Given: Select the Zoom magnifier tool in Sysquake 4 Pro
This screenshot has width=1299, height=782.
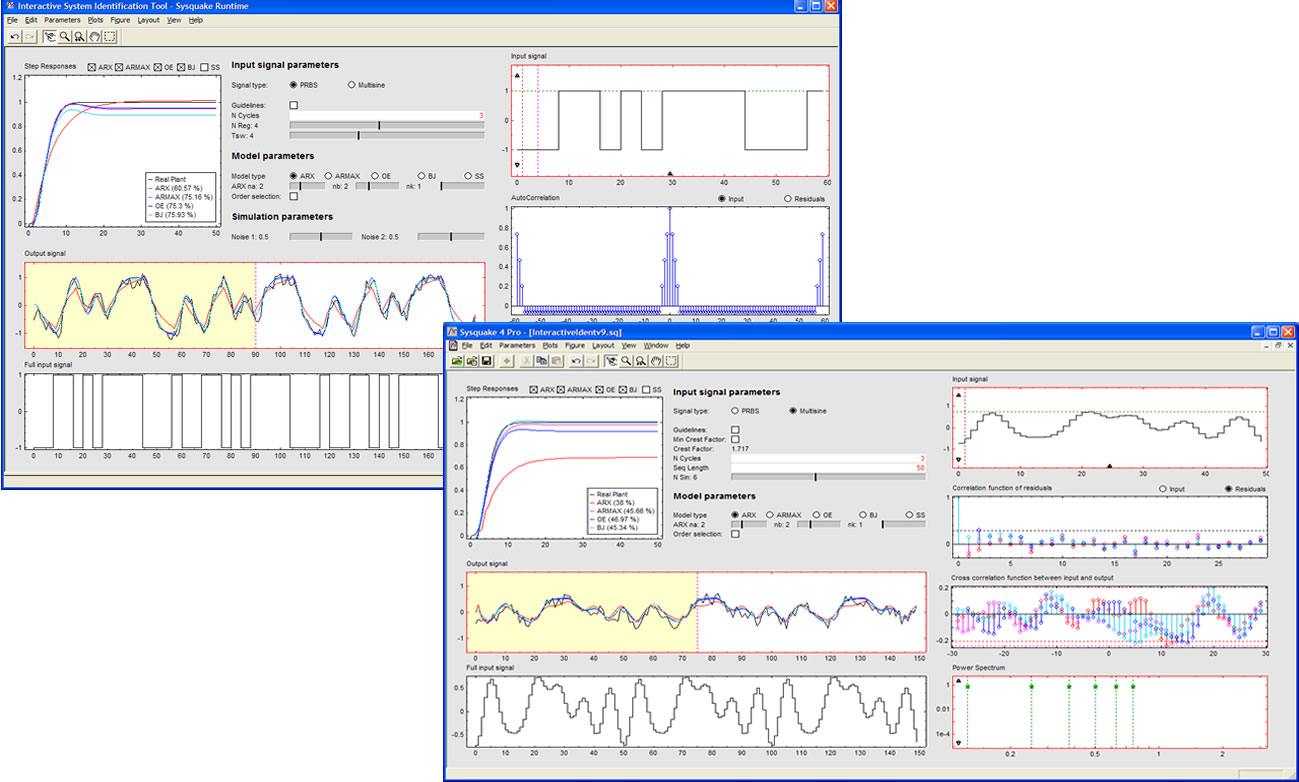Looking at the screenshot, I should pyautogui.click(x=625, y=360).
